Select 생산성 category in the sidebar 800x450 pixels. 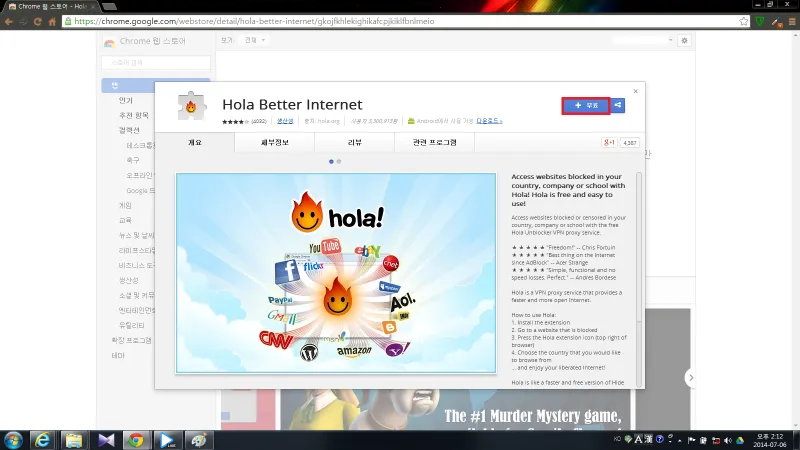click(129, 280)
